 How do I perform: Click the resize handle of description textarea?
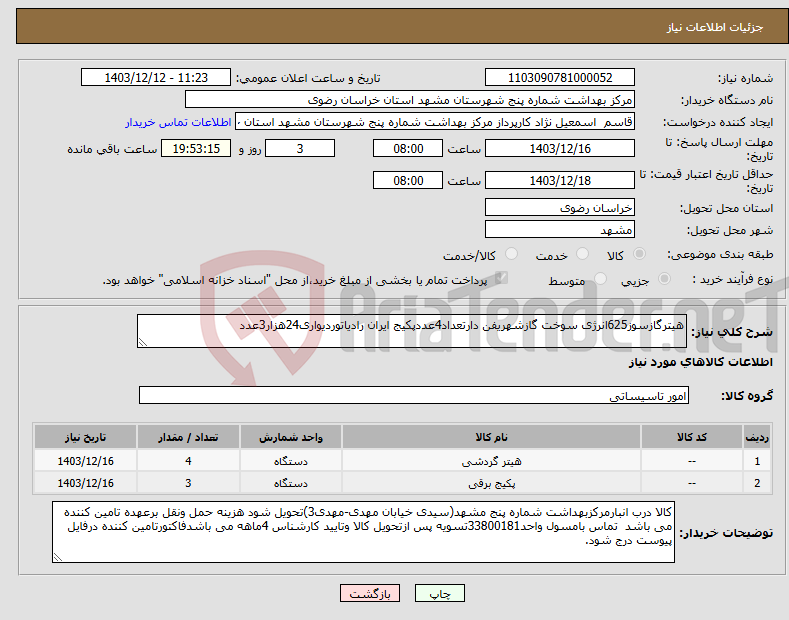[142, 343]
